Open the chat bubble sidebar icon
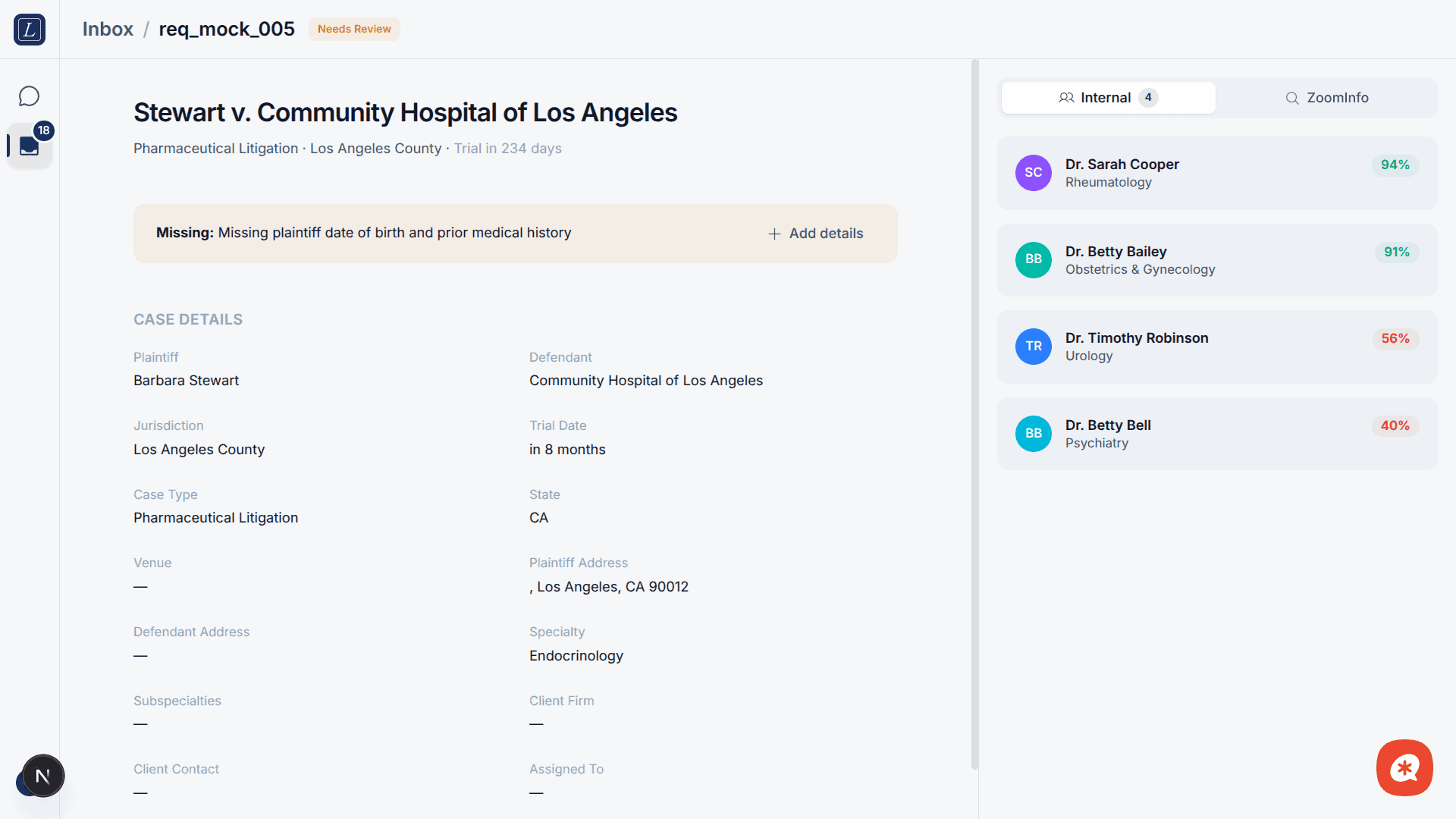 pos(29,96)
